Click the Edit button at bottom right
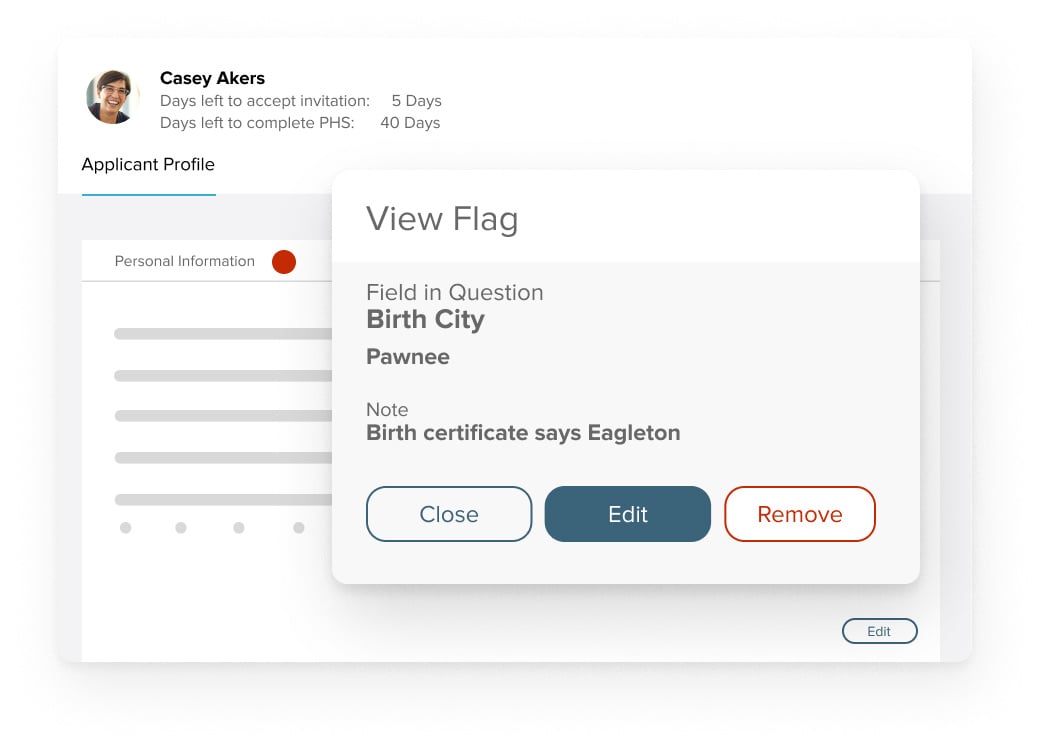1040x749 pixels. [879, 631]
